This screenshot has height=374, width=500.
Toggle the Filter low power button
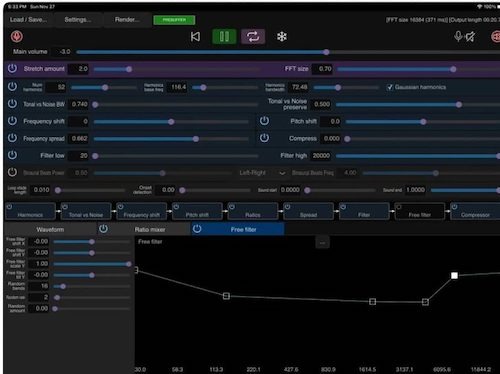coord(12,155)
